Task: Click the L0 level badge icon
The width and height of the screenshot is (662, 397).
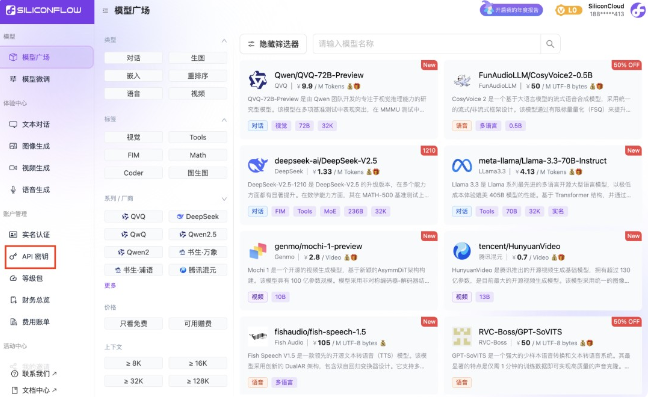Action: coord(567,10)
